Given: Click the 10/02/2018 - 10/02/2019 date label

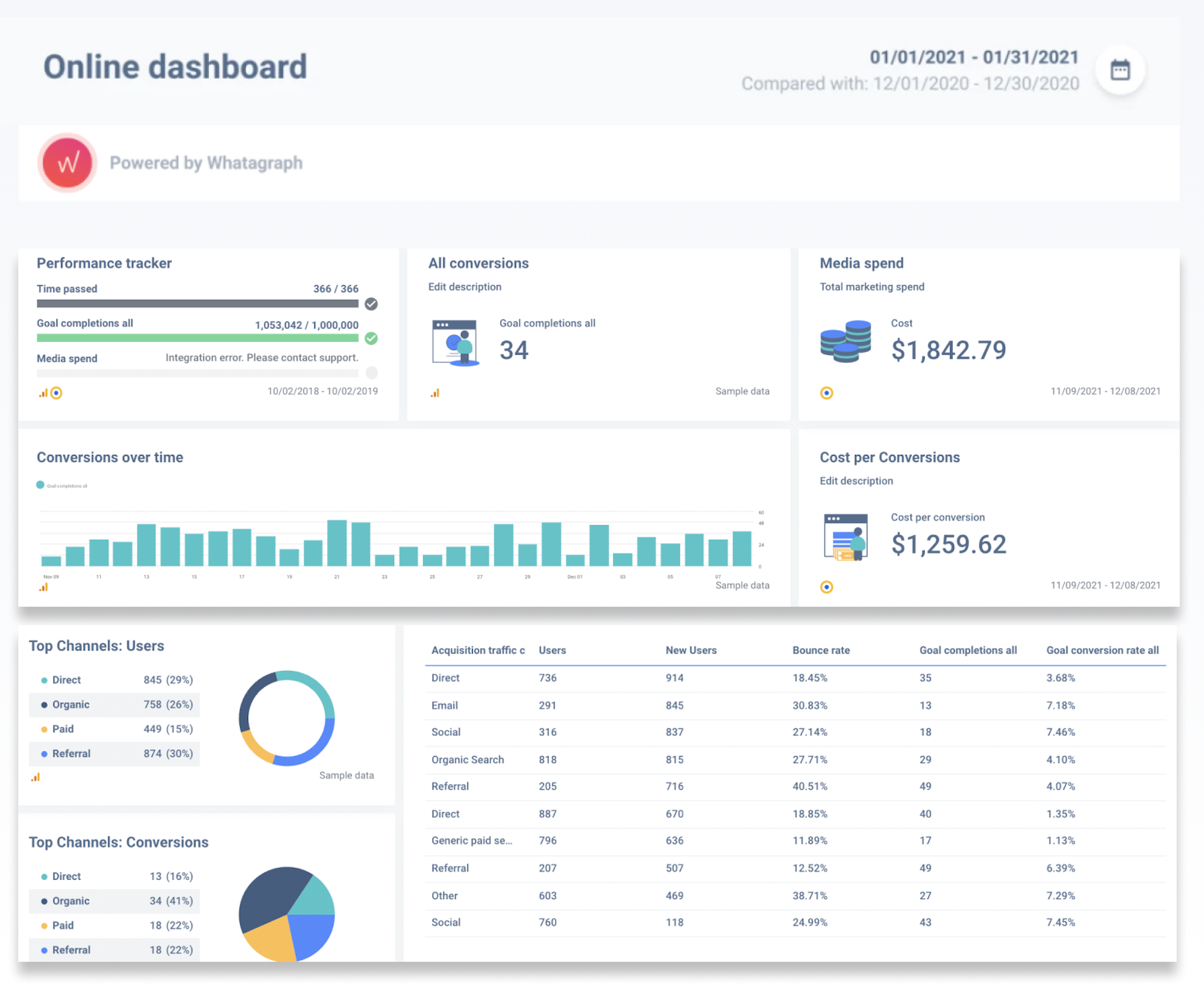Looking at the screenshot, I should [322, 391].
